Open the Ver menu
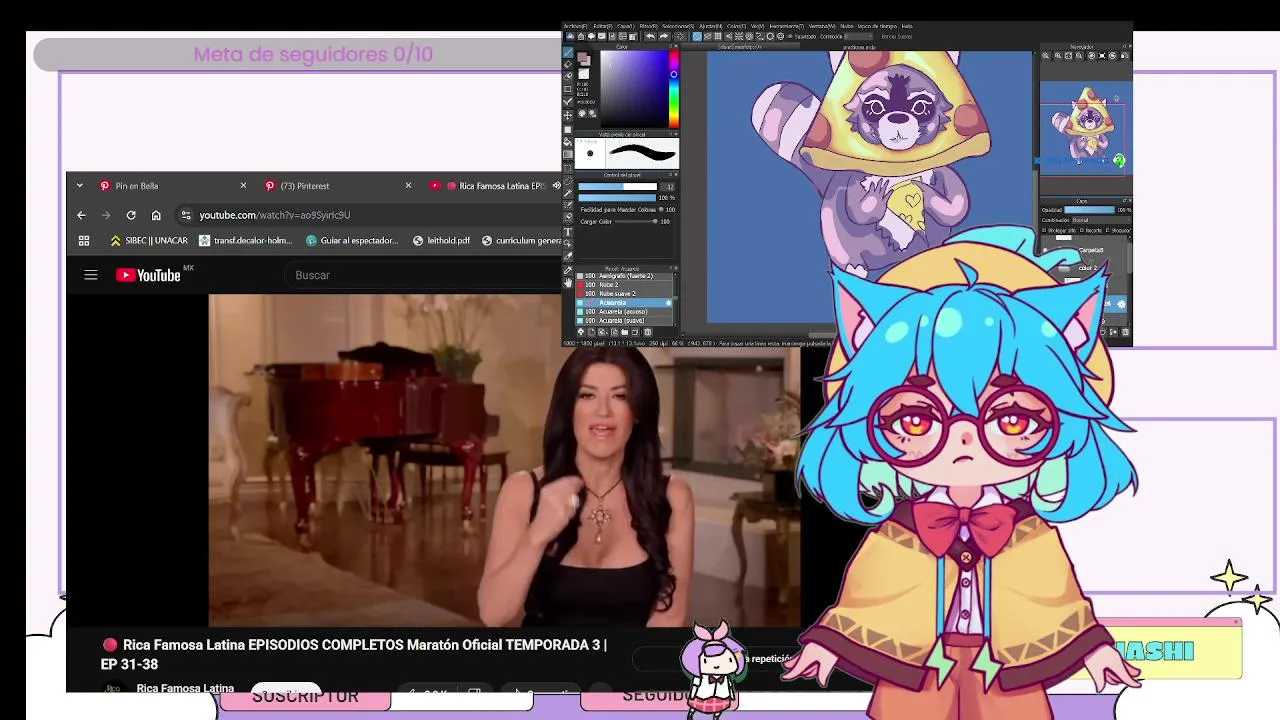The image size is (1280, 720). pos(757,26)
